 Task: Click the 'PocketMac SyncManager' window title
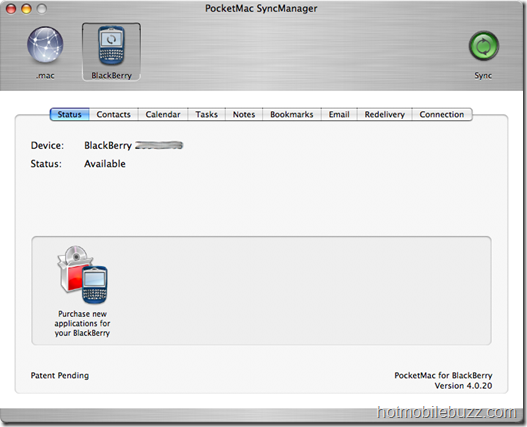pos(261,8)
